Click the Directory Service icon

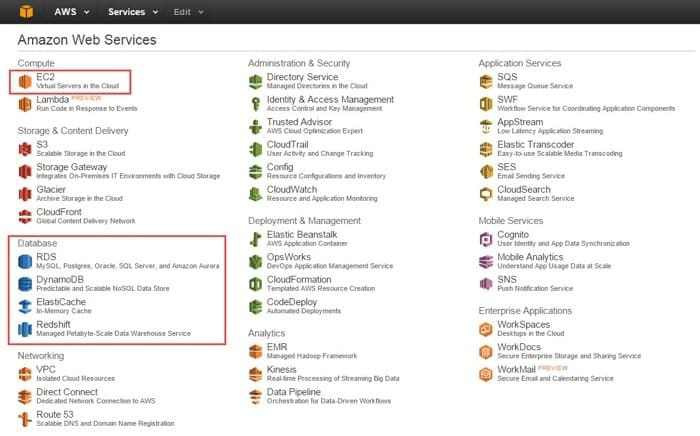coord(255,82)
